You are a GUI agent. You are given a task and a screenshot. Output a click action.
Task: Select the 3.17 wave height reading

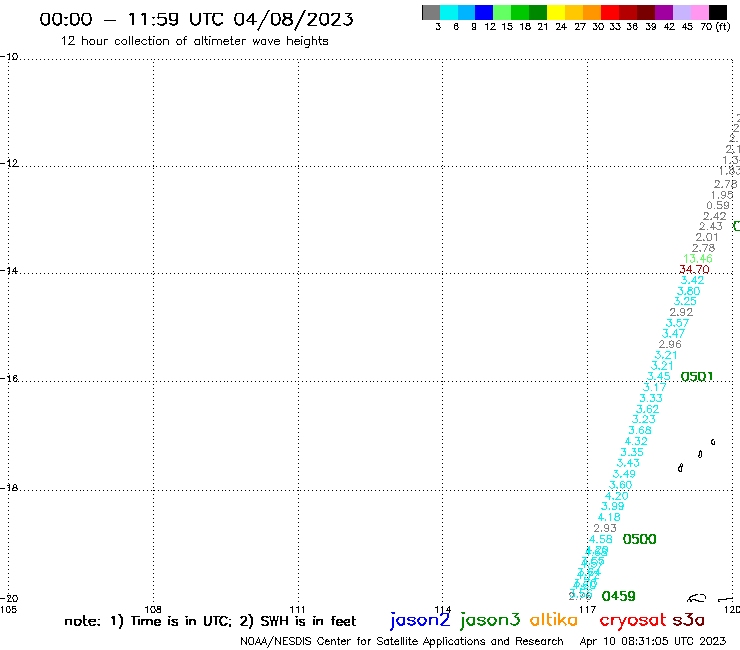655,387
